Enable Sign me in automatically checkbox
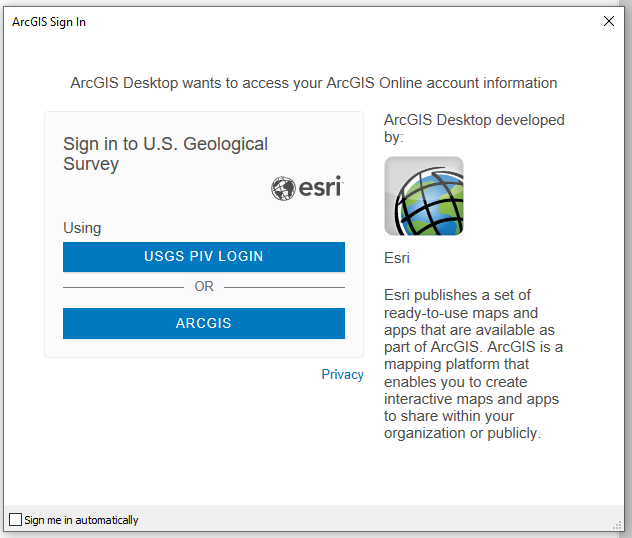 pos(15,519)
